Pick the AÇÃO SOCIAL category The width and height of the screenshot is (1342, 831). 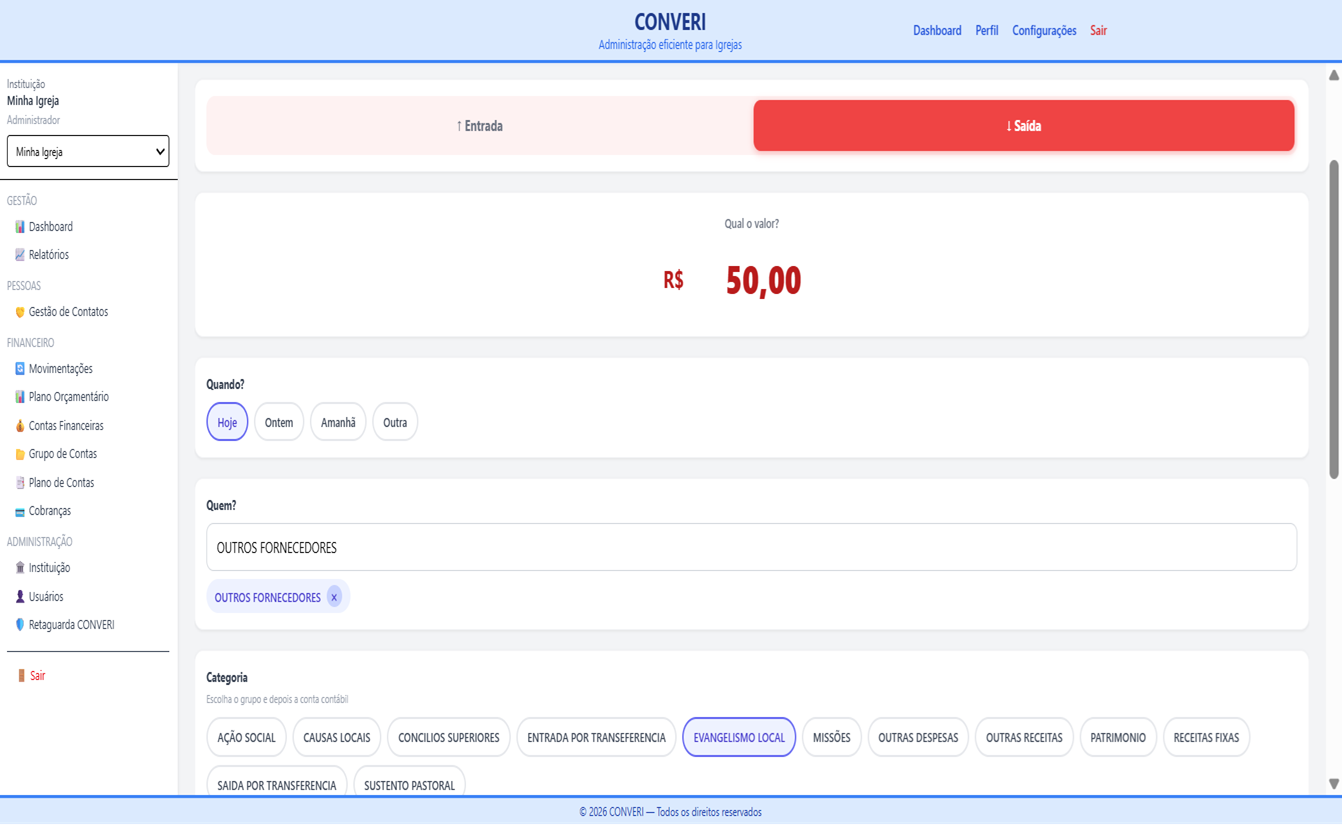[x=246, y=738]
